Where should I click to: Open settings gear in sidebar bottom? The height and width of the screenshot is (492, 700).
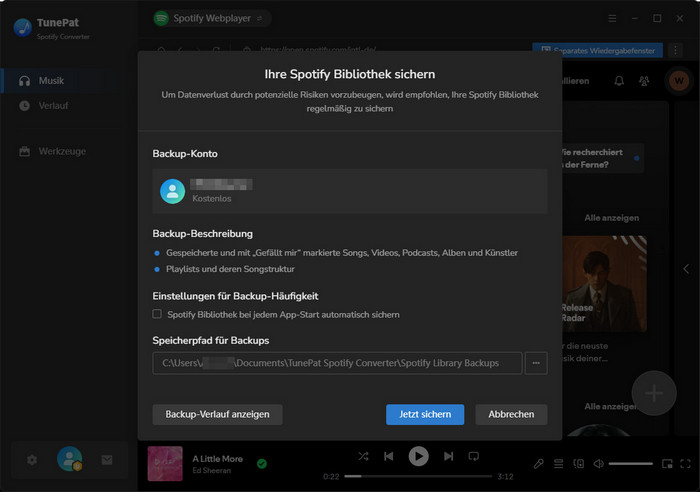(32, 459)
